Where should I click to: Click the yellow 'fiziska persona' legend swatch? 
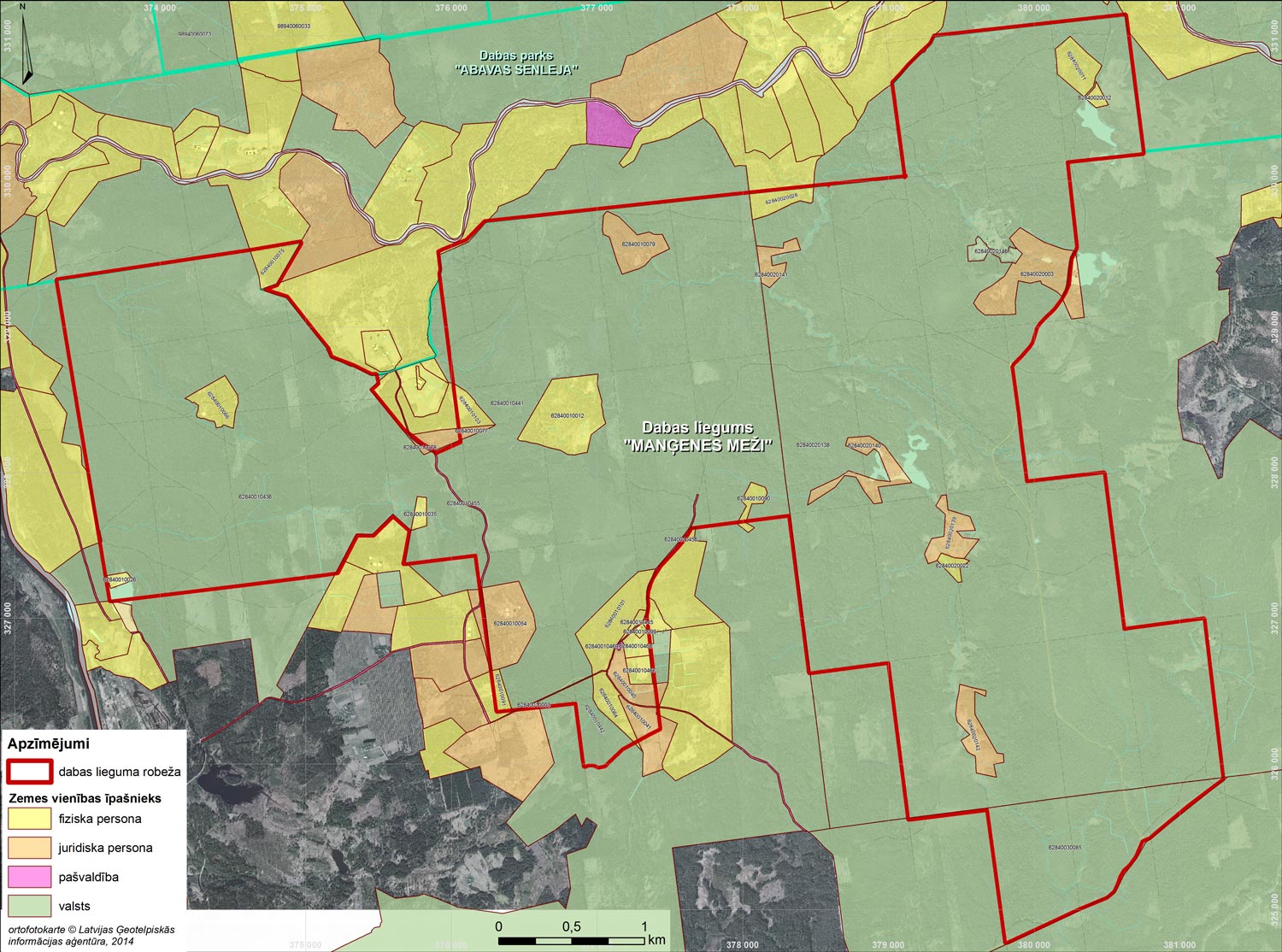(29, 819)
